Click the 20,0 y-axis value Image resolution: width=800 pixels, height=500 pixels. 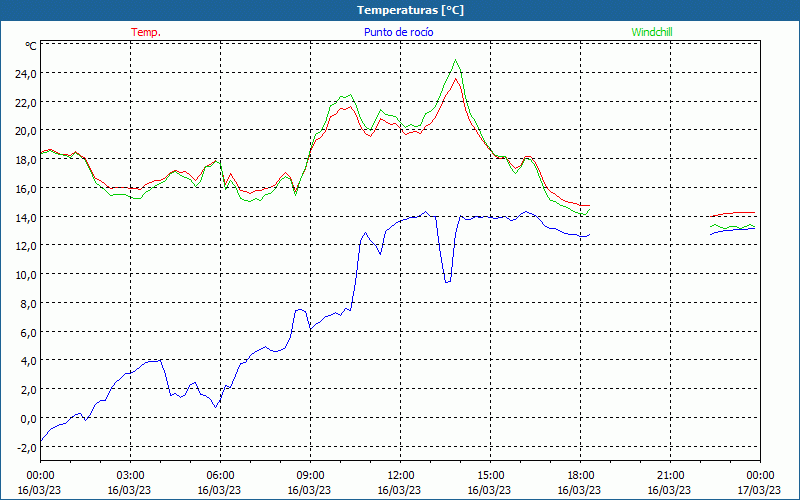click(26, 131)
